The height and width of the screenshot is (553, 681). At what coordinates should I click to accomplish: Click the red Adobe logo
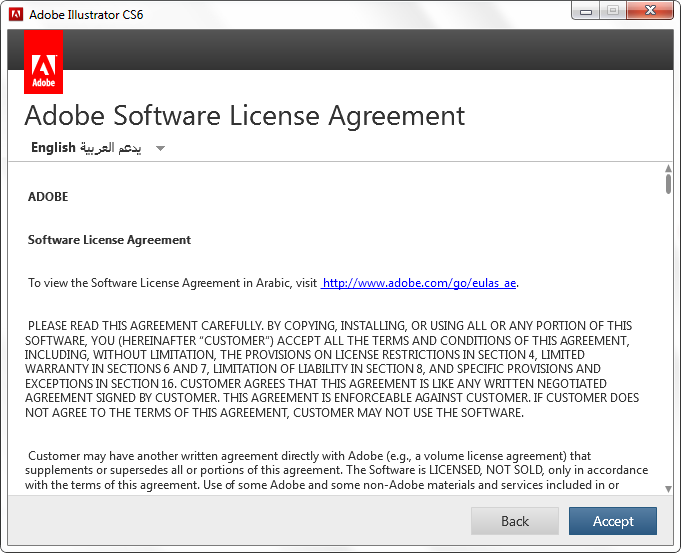coord(43,62)
